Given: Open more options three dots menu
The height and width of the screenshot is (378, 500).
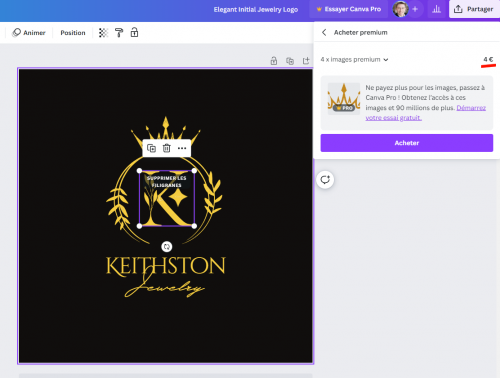Looking at the screenshot, I should (182, 148).
